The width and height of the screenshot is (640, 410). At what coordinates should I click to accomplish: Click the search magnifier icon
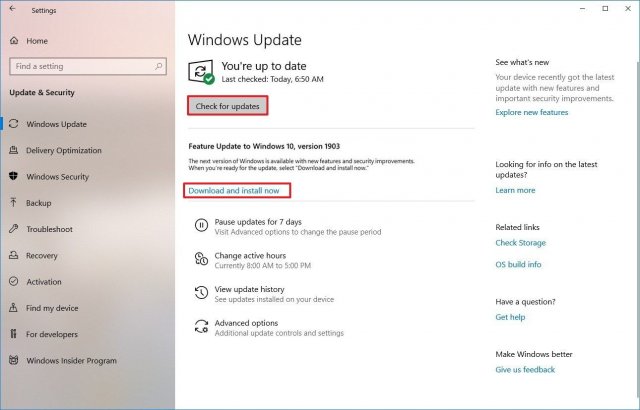click(159, 66)
